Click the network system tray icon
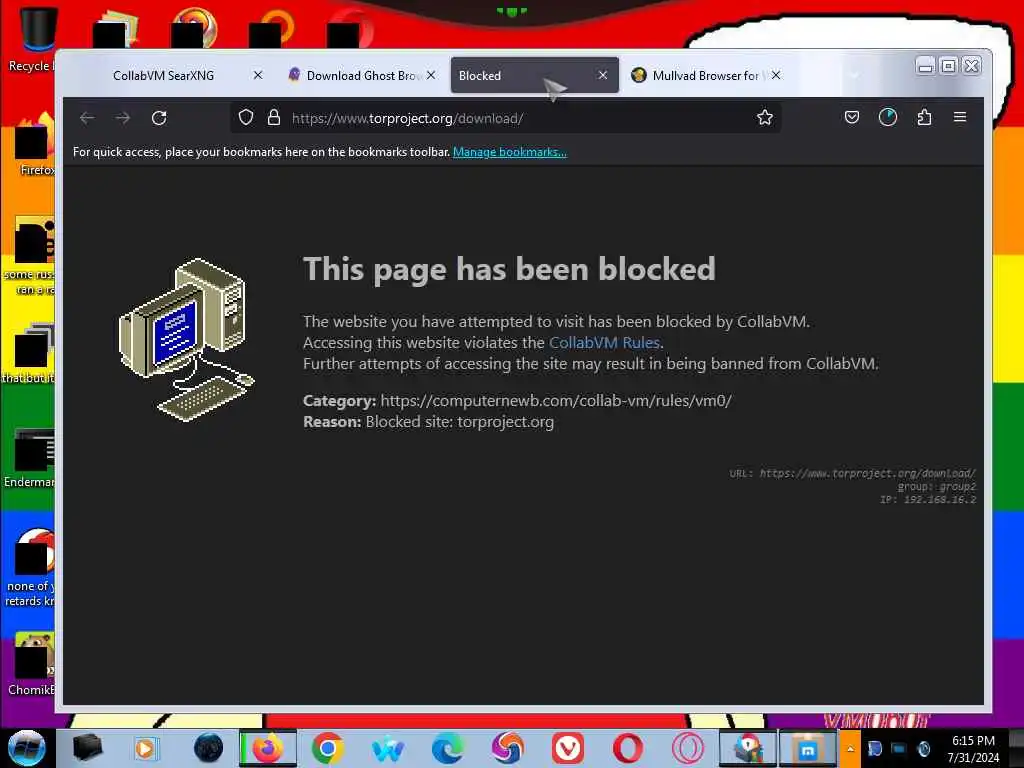 [x=899, y=748]
